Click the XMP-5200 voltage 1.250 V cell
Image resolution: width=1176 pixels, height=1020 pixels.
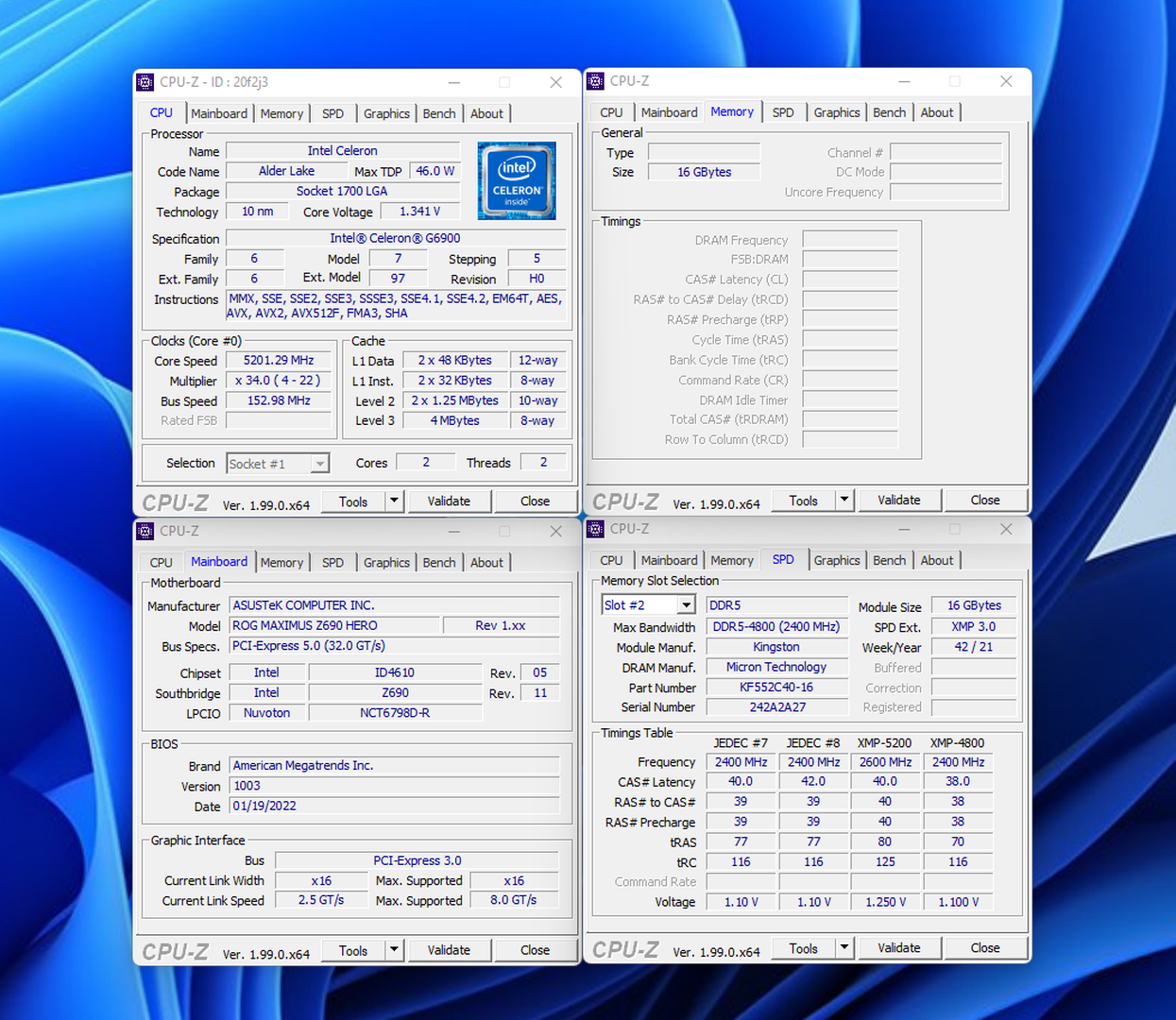pyautogui.click(x=885, y=902)
